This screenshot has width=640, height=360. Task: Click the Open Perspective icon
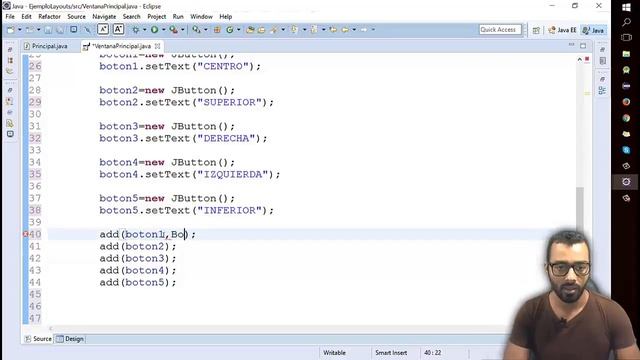536,30
